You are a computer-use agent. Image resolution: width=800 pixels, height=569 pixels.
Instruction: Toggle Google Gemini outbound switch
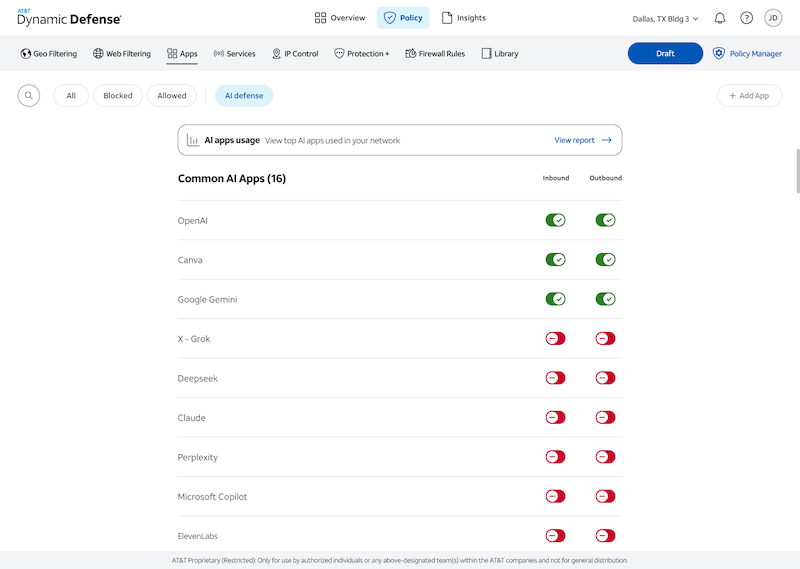coord(606,299)
